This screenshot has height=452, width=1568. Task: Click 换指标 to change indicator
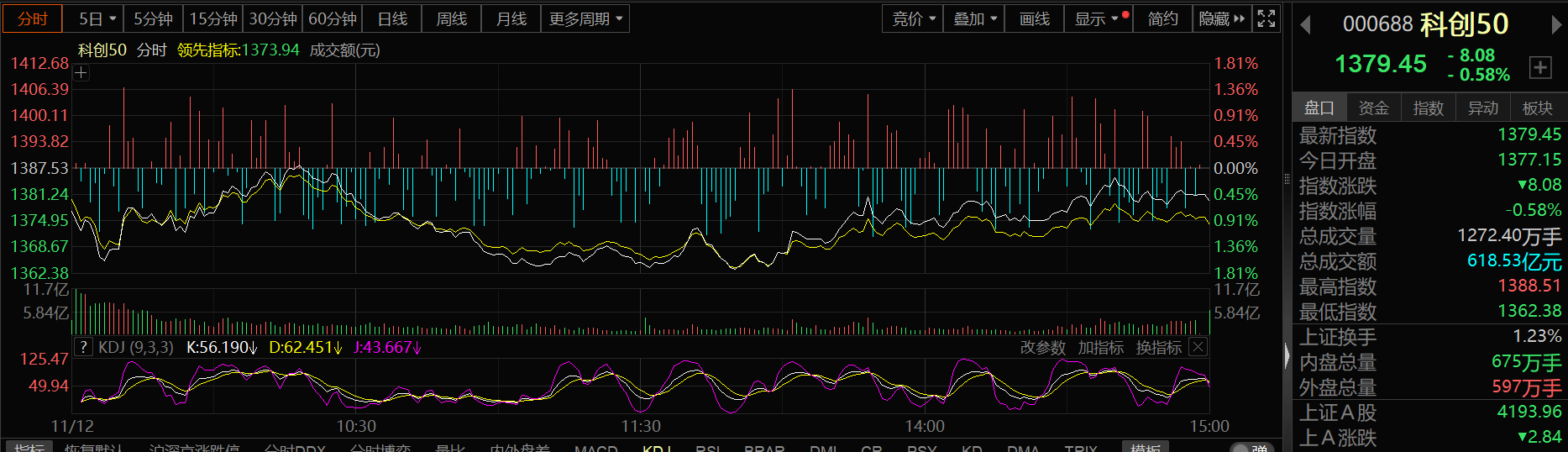coord(1158,347)
